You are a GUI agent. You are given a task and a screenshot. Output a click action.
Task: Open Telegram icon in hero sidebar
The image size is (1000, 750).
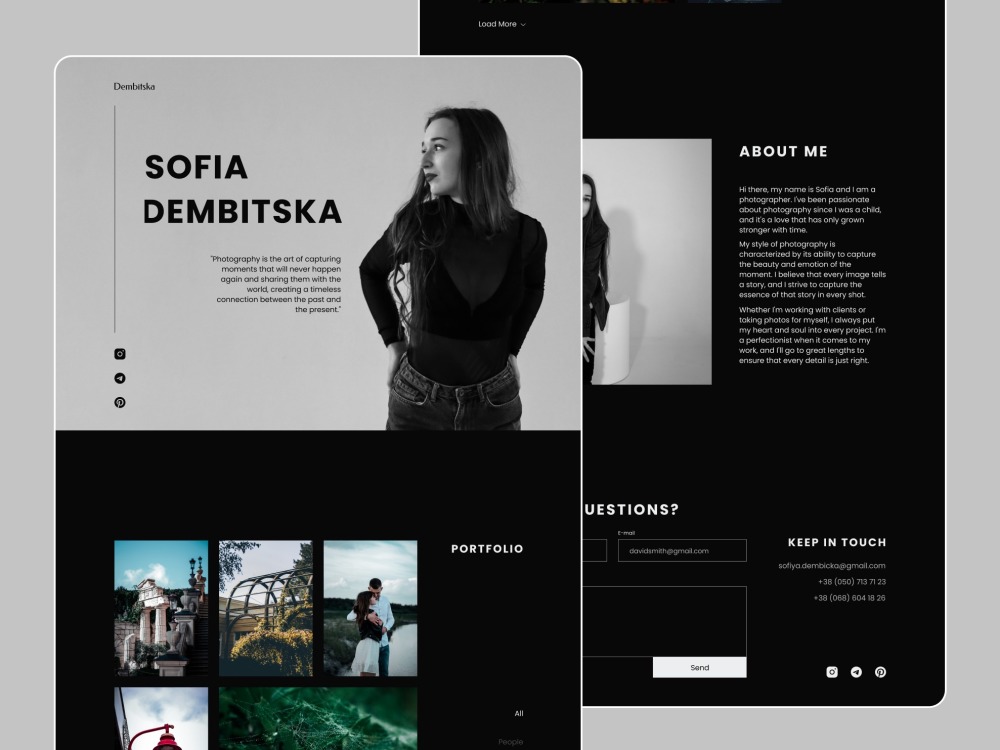point(120,378)
